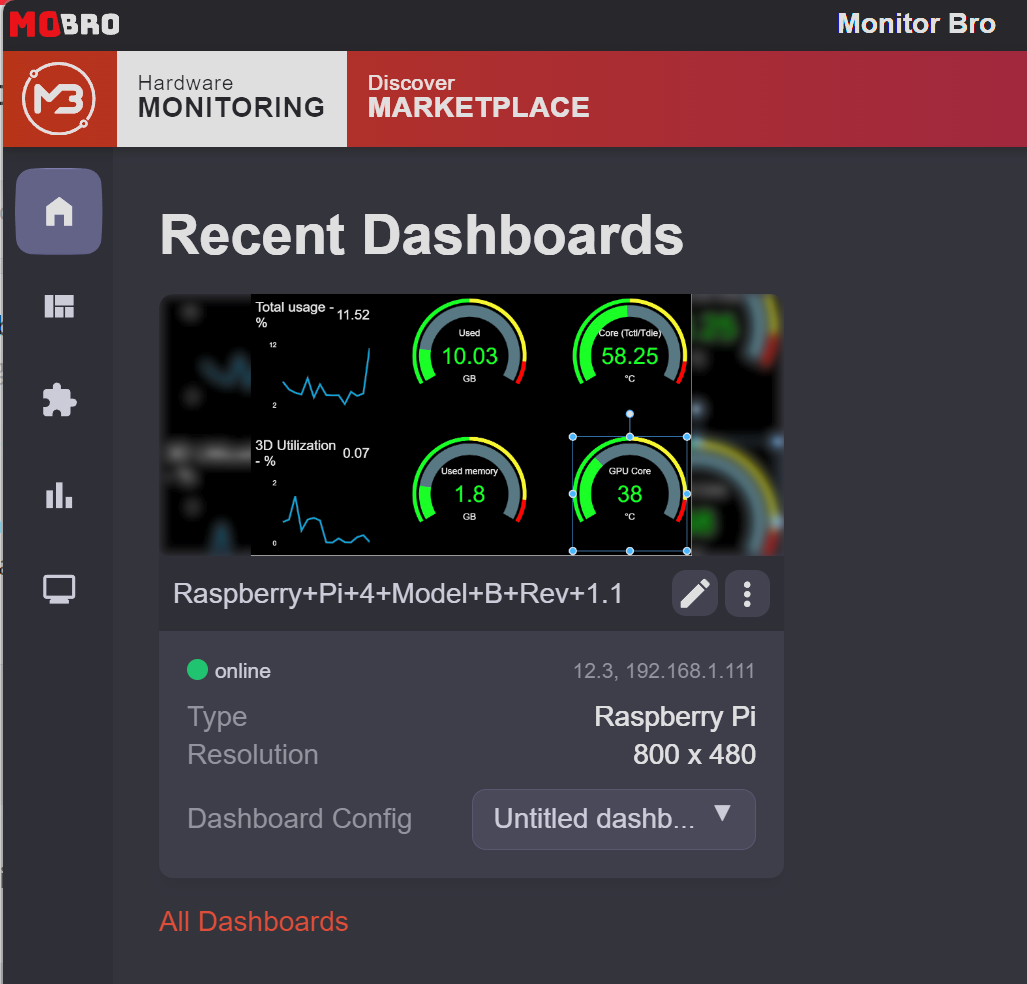Viewport: 1027px width, 984px height.
Task: Switch to Hardware Monitoring tab
Action: [232, 99]
